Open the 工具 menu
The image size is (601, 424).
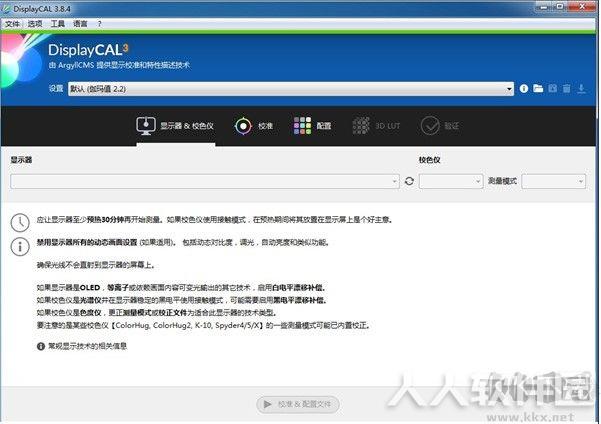coord(57,24)
